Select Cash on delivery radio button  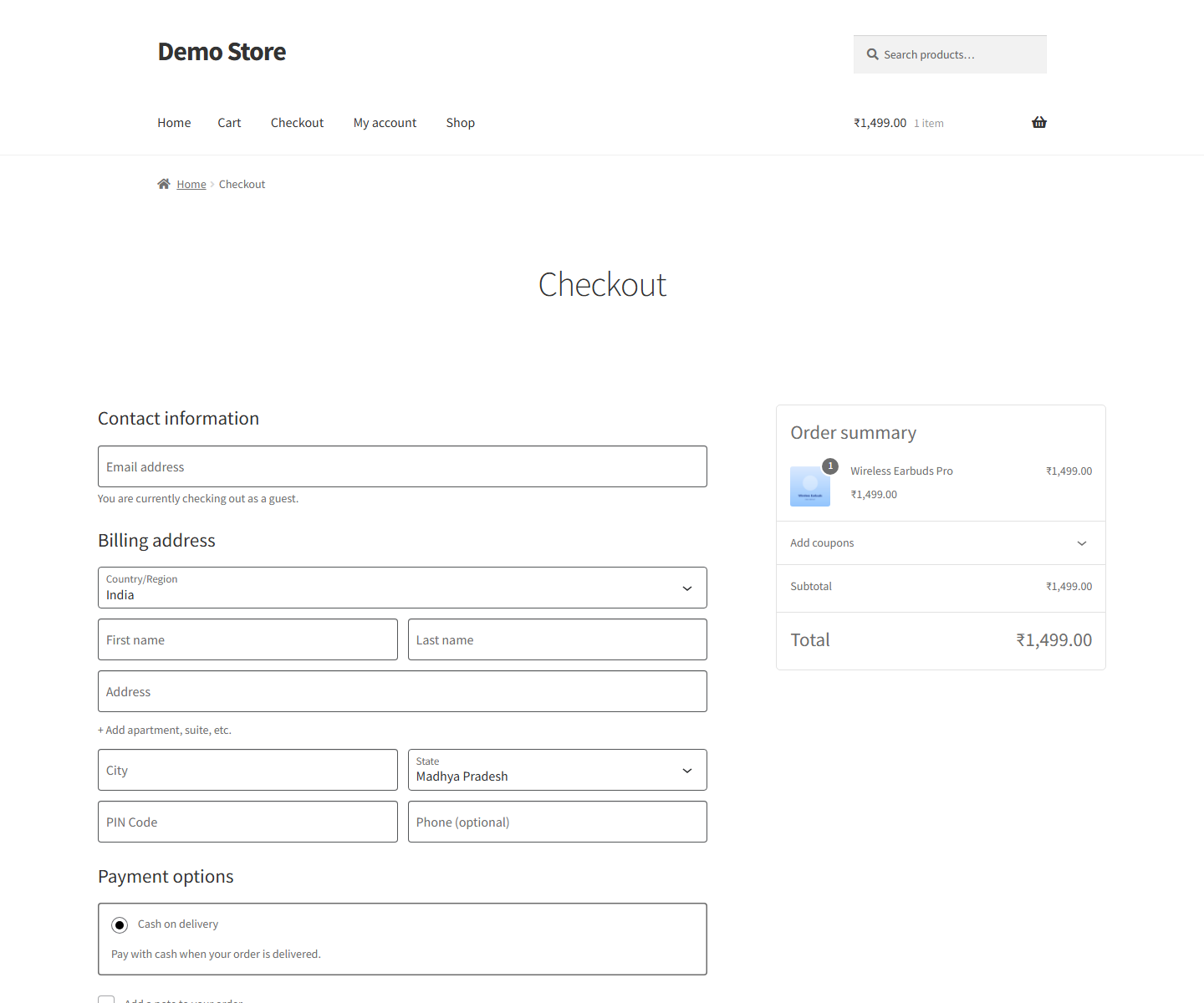click(120, 925)
